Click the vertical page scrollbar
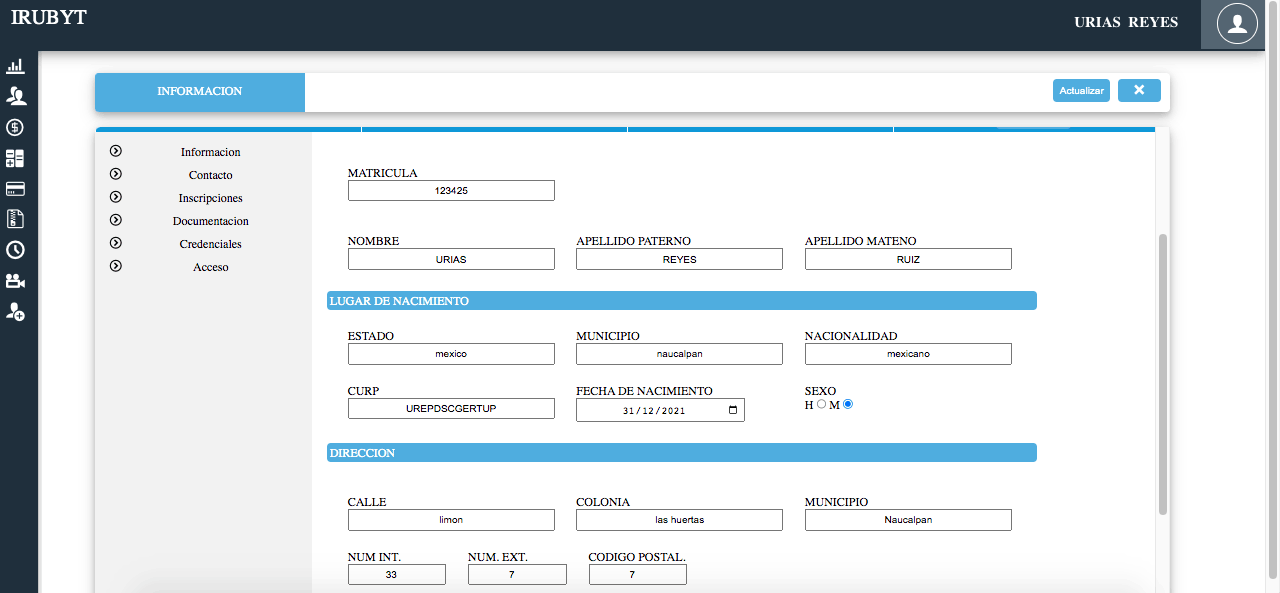 click(x=1162, y=375)
